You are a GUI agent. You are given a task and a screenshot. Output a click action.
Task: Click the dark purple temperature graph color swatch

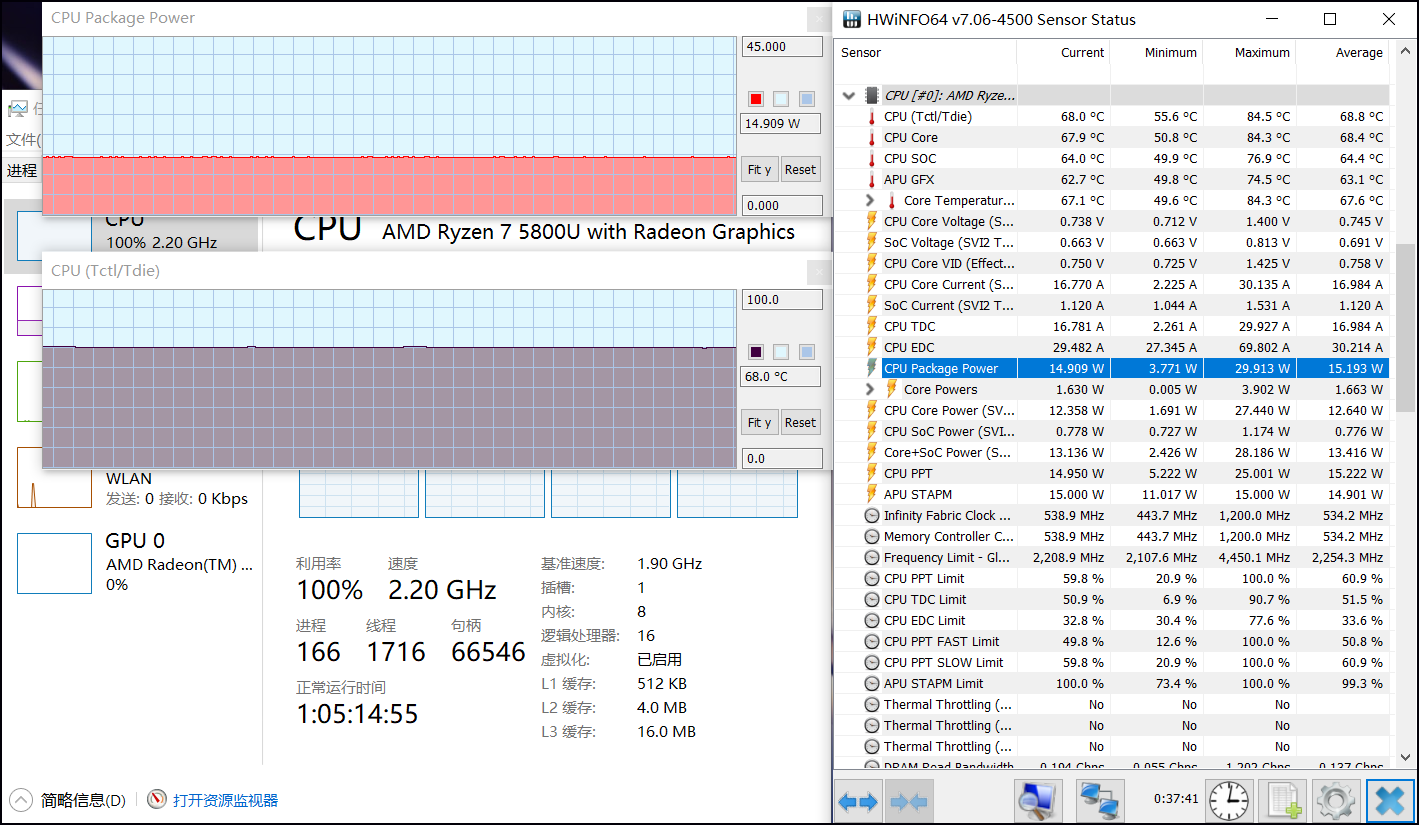[x=756, y=352]
